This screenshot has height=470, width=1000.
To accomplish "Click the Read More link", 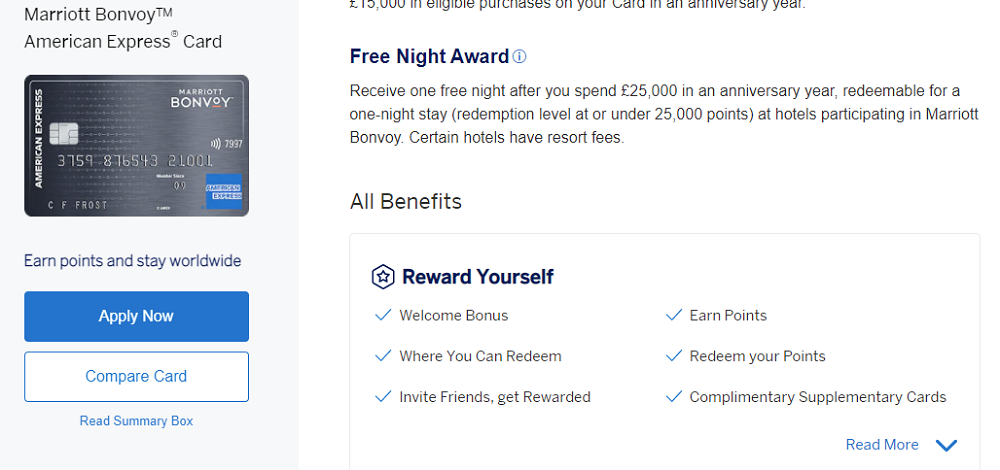I will pos(882,444).
